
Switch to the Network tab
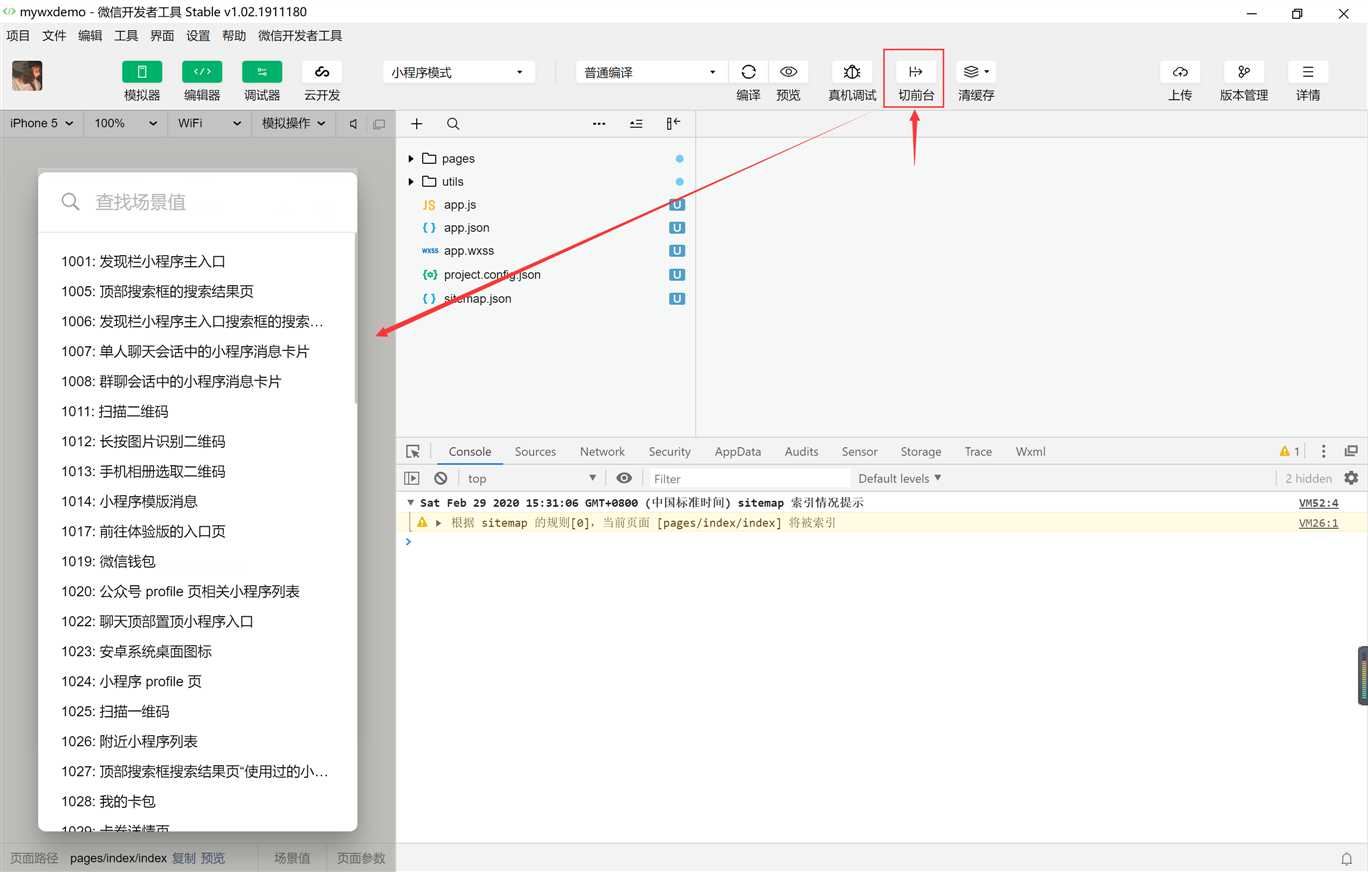point(602,452)
